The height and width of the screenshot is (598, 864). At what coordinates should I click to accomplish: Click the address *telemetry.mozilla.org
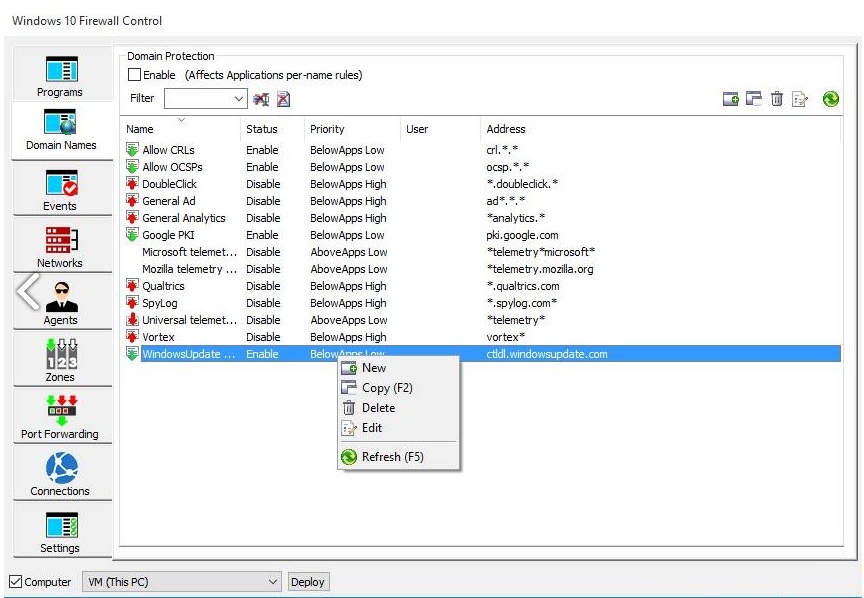pos(540,269)
